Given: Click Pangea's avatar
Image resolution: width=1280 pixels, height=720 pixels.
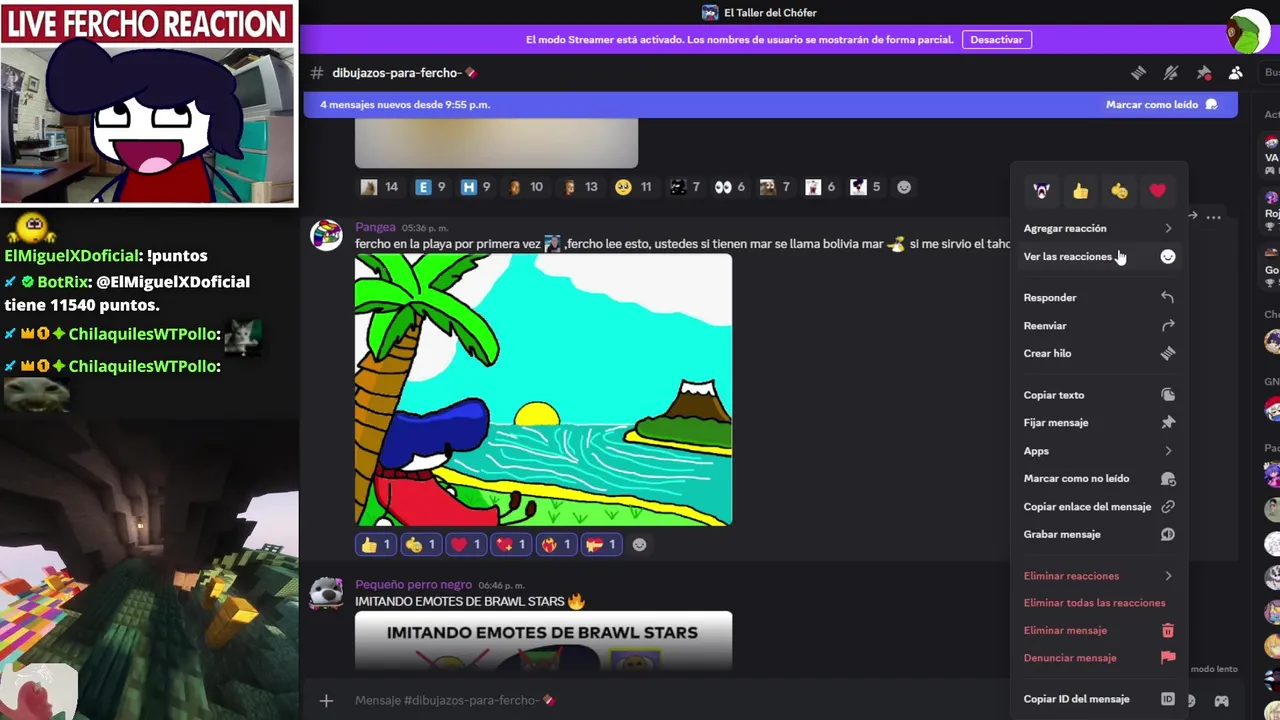Looking at the screenshot, I should [x=326, y=235].
